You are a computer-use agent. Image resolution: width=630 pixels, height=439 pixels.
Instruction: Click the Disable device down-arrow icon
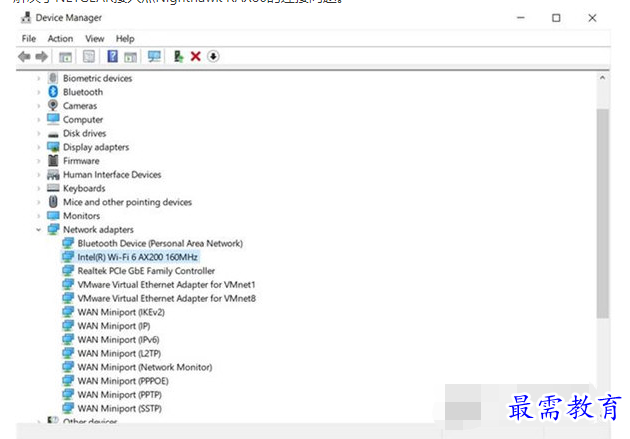pos(213,56)
